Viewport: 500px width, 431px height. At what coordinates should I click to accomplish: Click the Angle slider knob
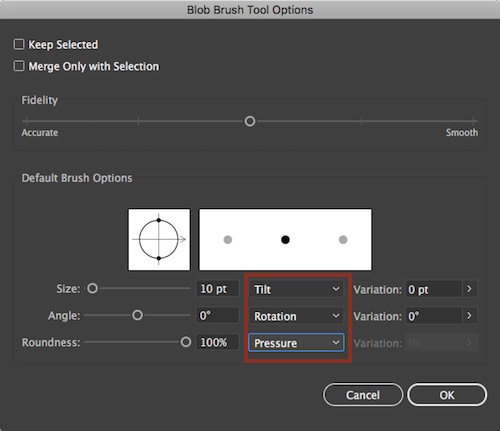click(x=137, y=315)
